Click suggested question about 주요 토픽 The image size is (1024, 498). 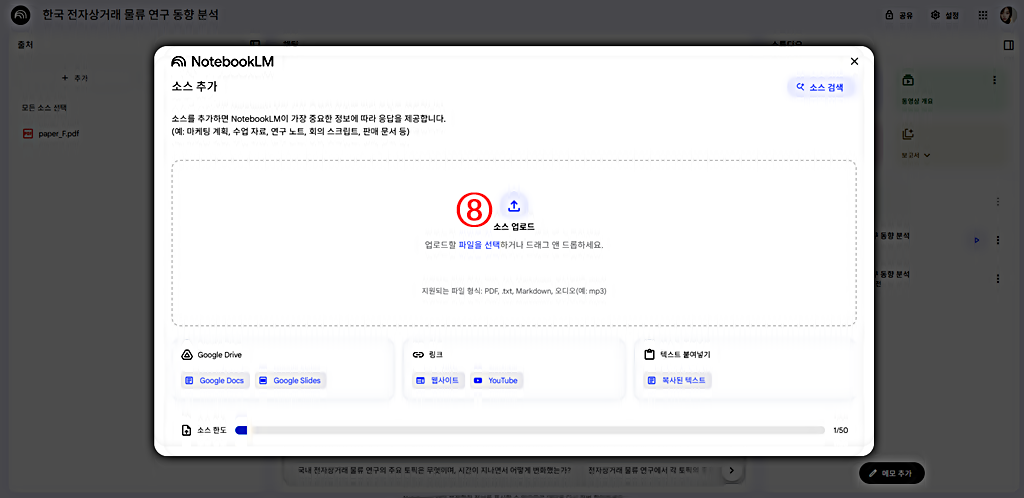click(434, 470)
